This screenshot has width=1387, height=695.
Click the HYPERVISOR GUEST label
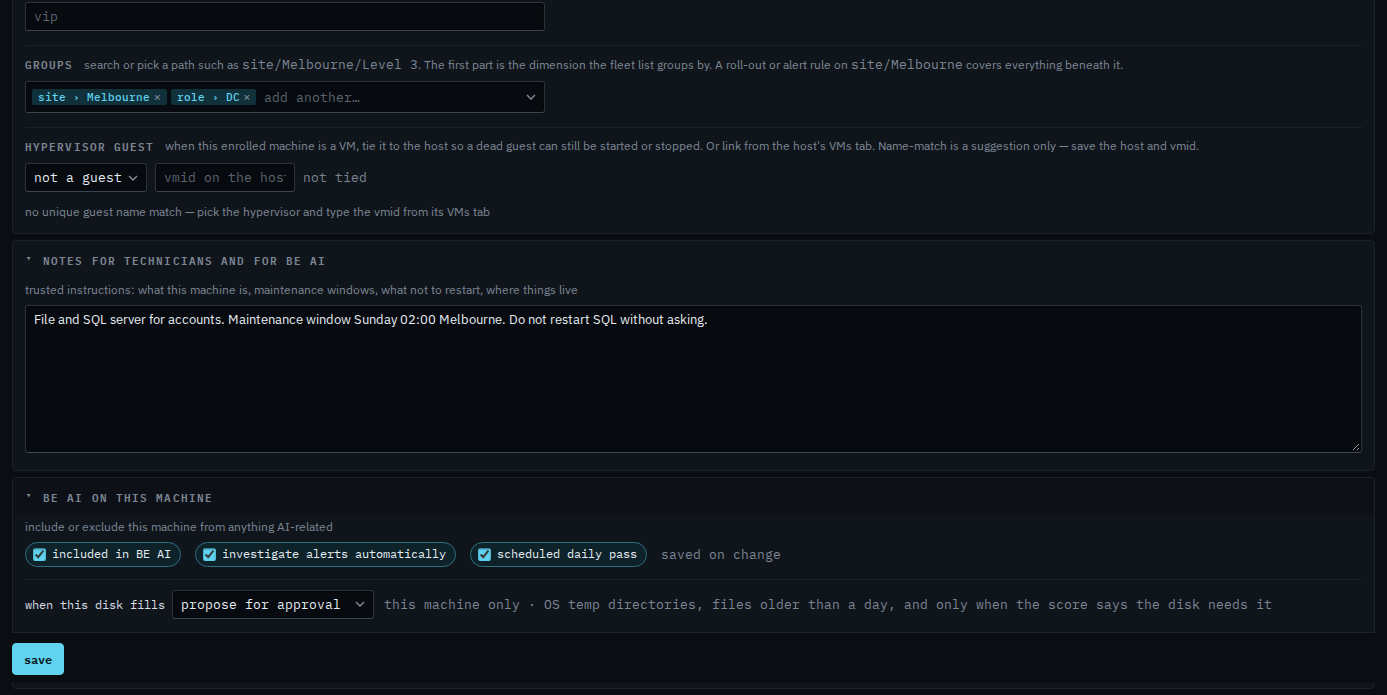[90, 147]
